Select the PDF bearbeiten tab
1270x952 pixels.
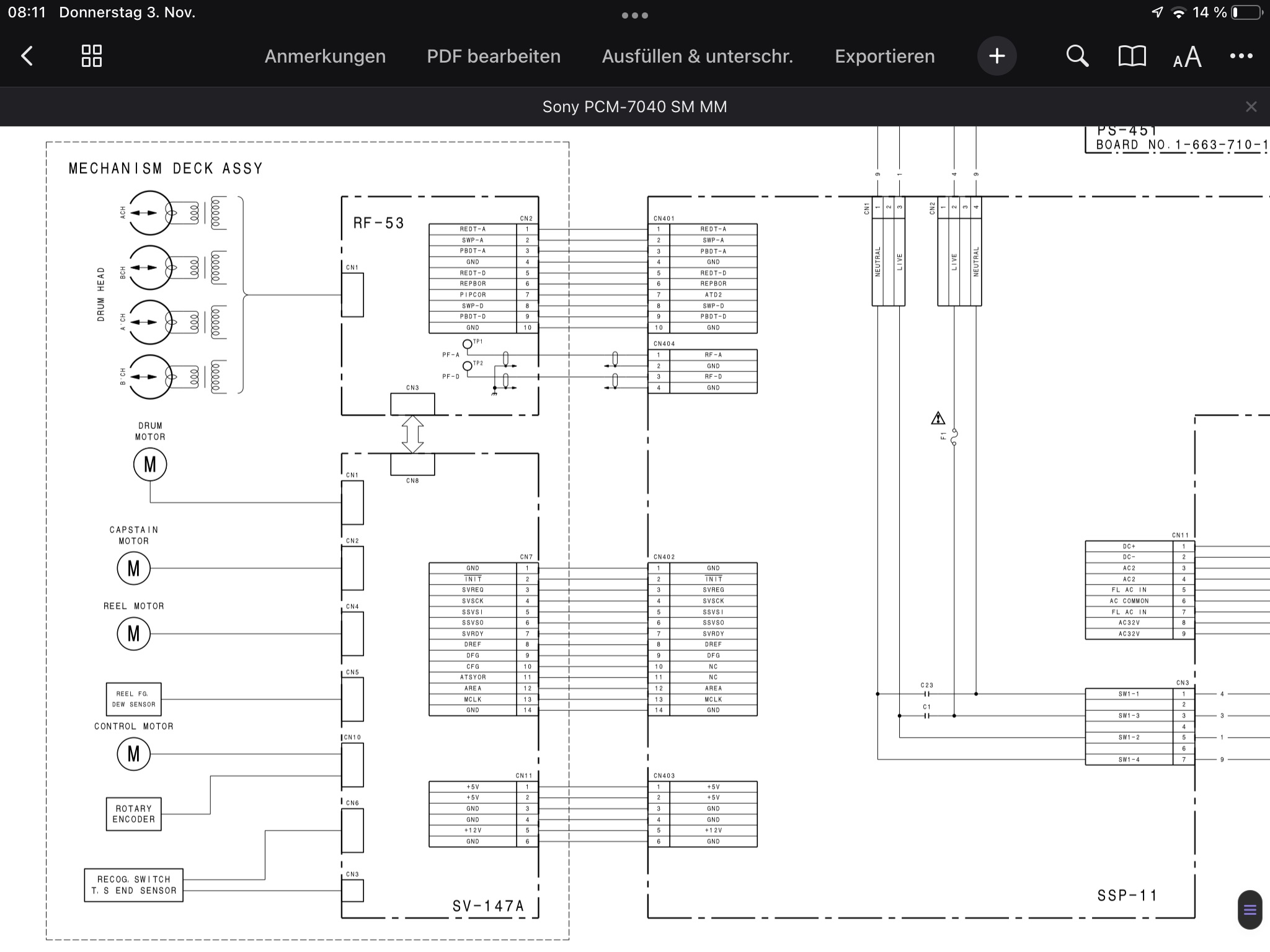click(494, 56)
